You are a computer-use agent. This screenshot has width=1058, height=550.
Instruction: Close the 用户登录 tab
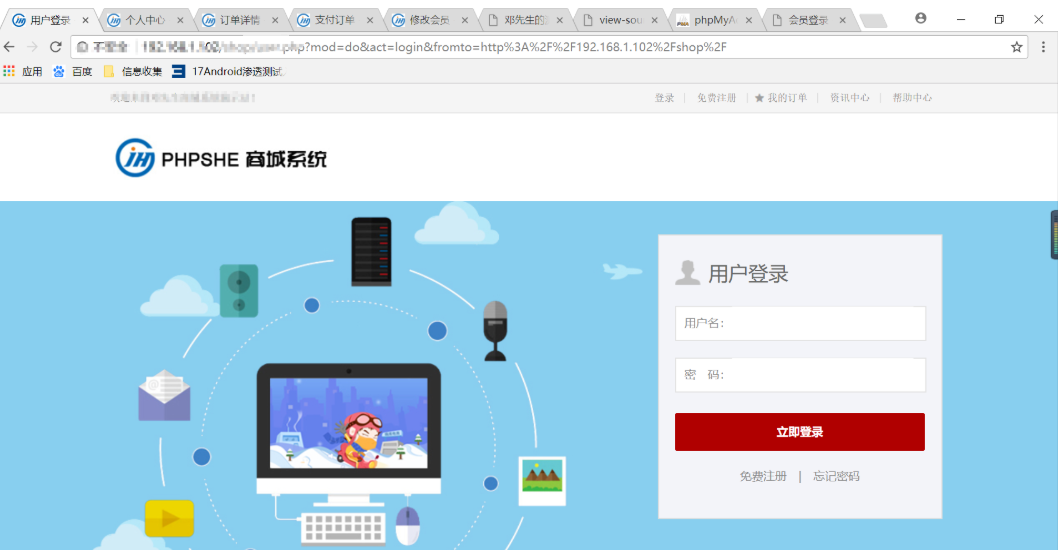pyautogui.click(x=85, y=20)
